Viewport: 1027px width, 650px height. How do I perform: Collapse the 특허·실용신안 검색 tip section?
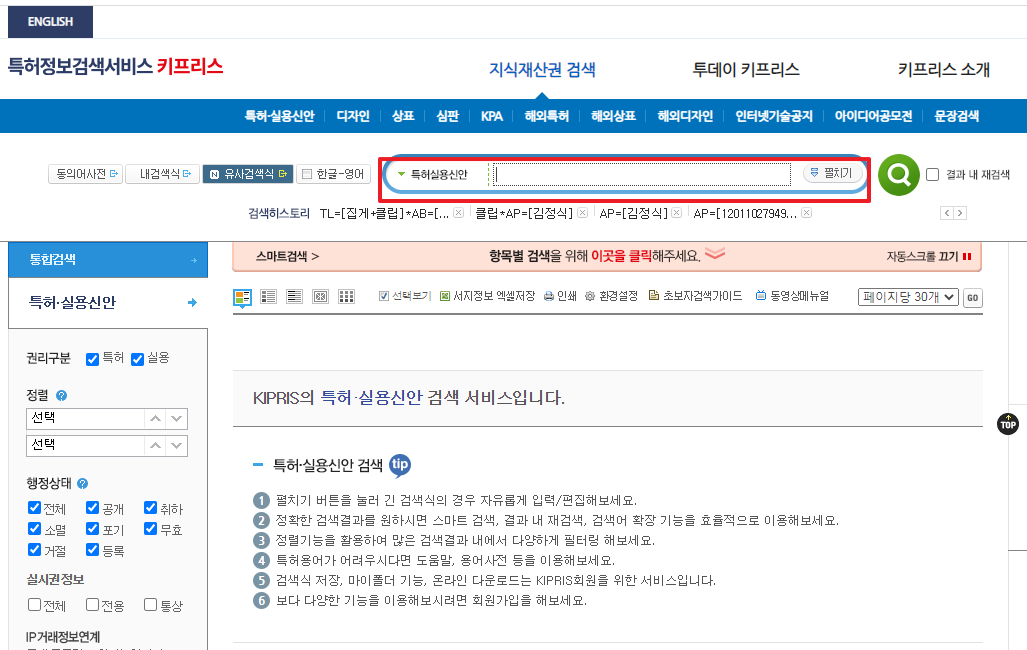point(258,465)
